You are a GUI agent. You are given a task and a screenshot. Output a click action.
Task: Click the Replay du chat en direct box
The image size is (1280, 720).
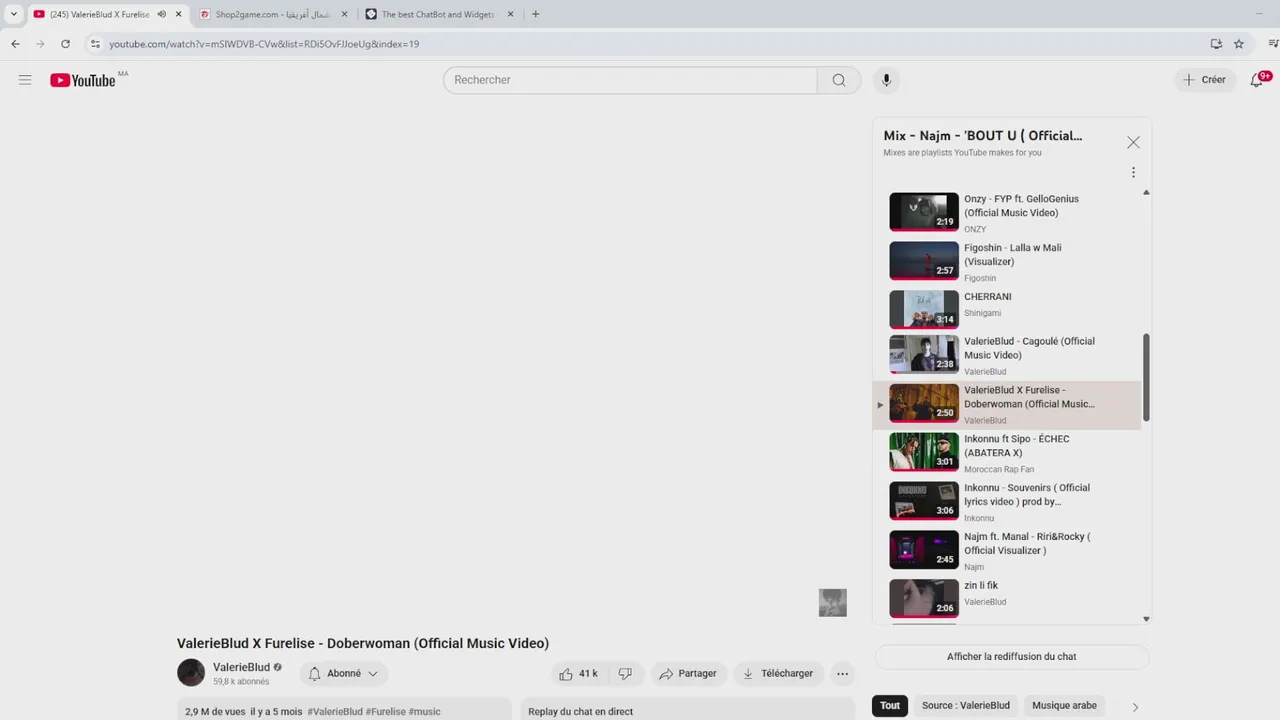click(690, 709)
